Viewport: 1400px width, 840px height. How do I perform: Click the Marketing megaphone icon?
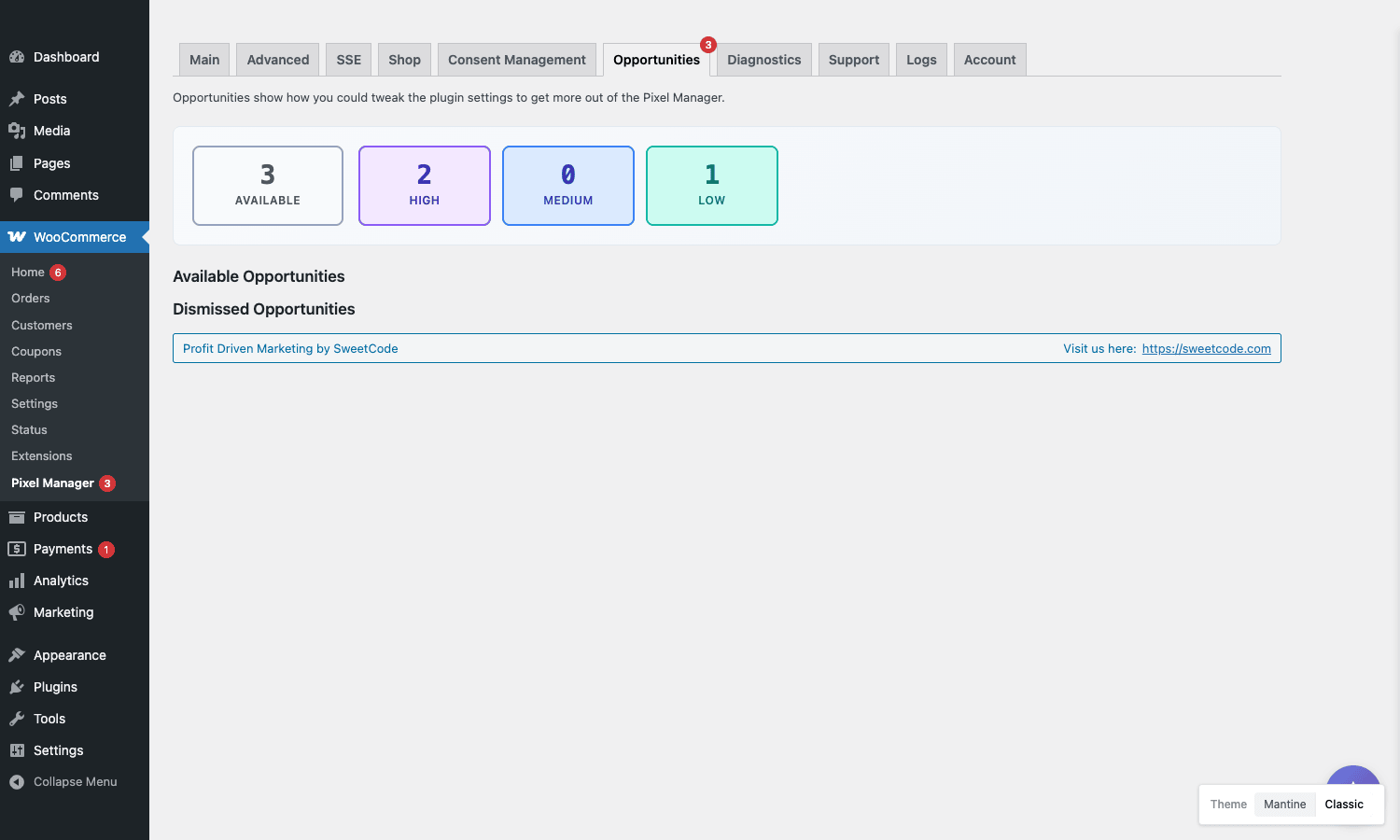pyautogui.click(x=17, y=612)
